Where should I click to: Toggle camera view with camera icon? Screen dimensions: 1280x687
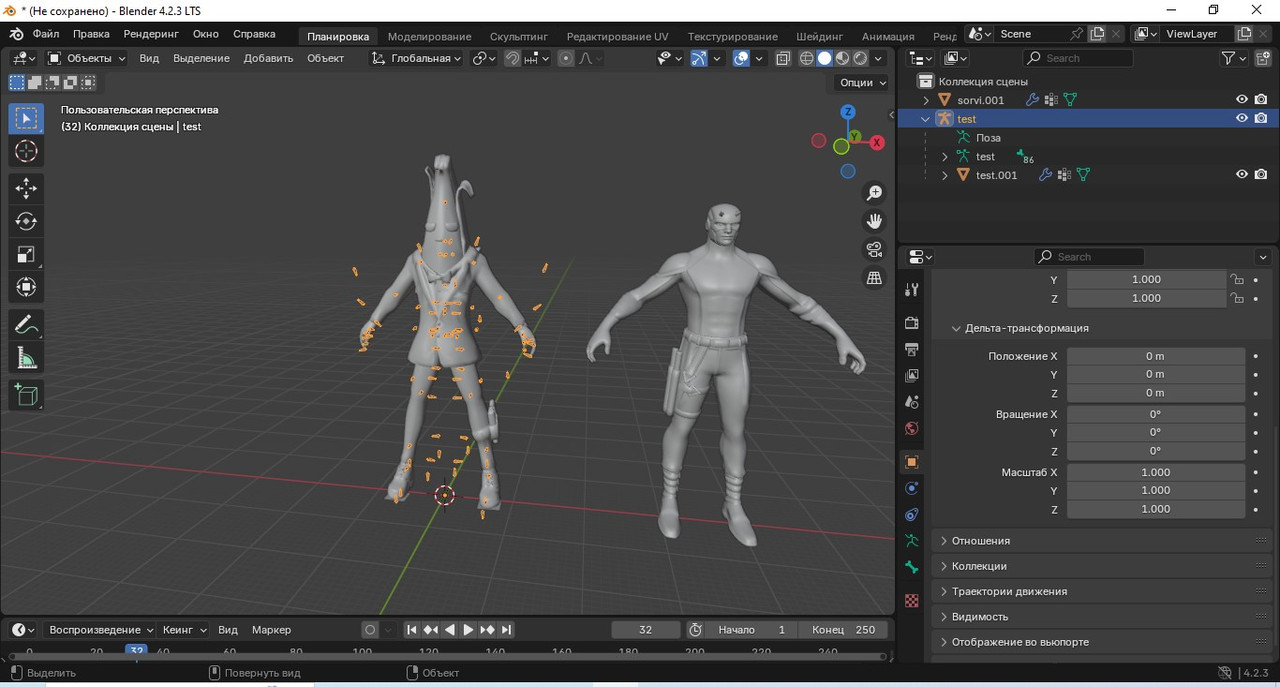875,250
